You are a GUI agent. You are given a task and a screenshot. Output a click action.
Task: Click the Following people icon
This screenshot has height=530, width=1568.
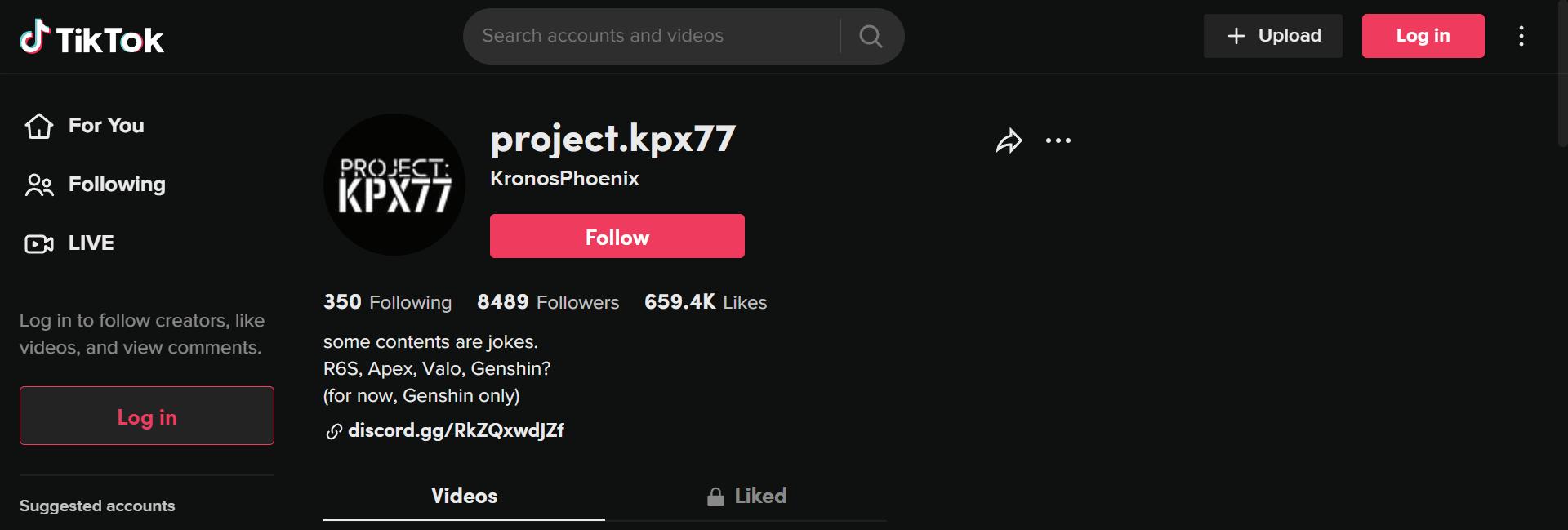tap(38, 185)
